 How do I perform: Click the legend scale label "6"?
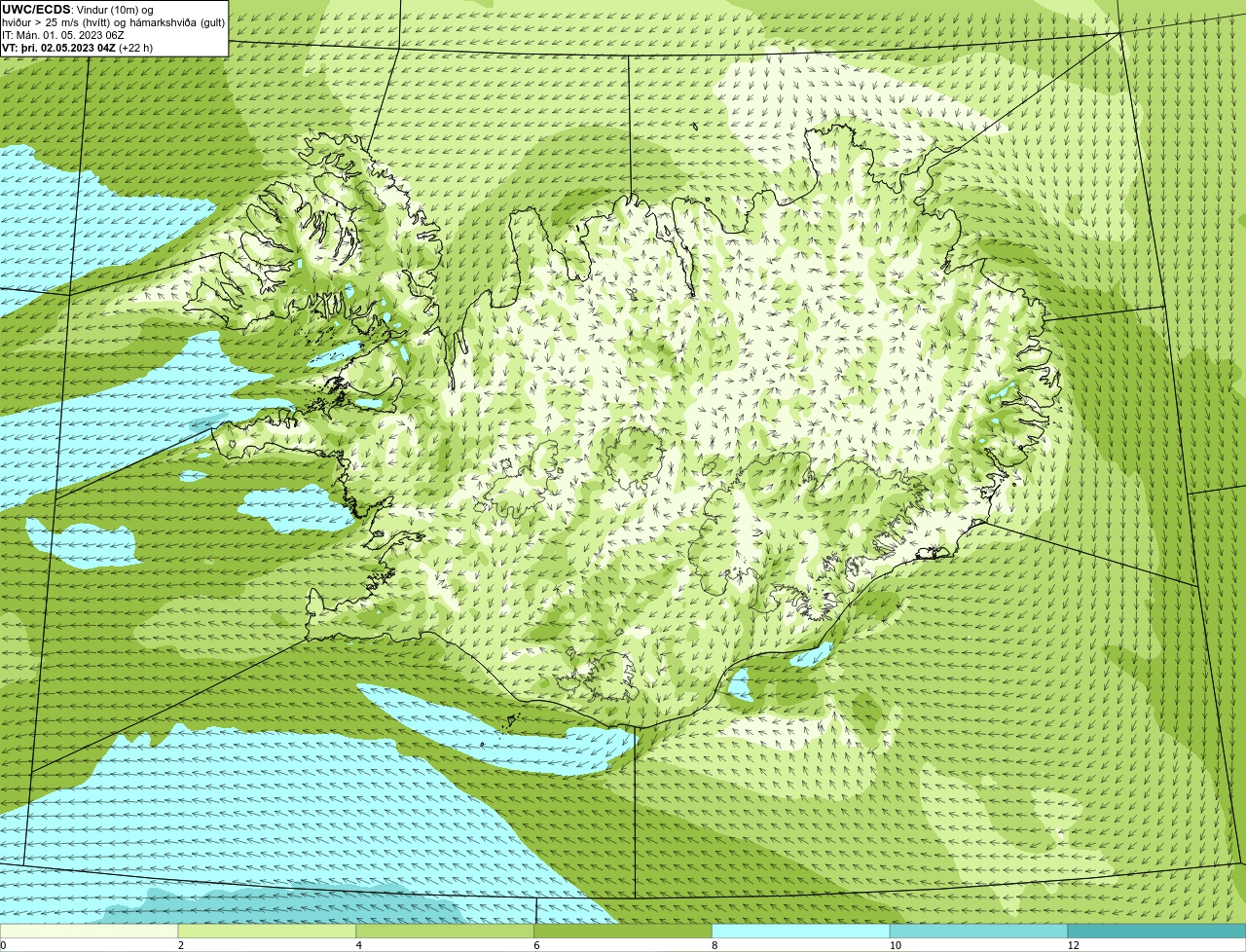pos(536,945)
